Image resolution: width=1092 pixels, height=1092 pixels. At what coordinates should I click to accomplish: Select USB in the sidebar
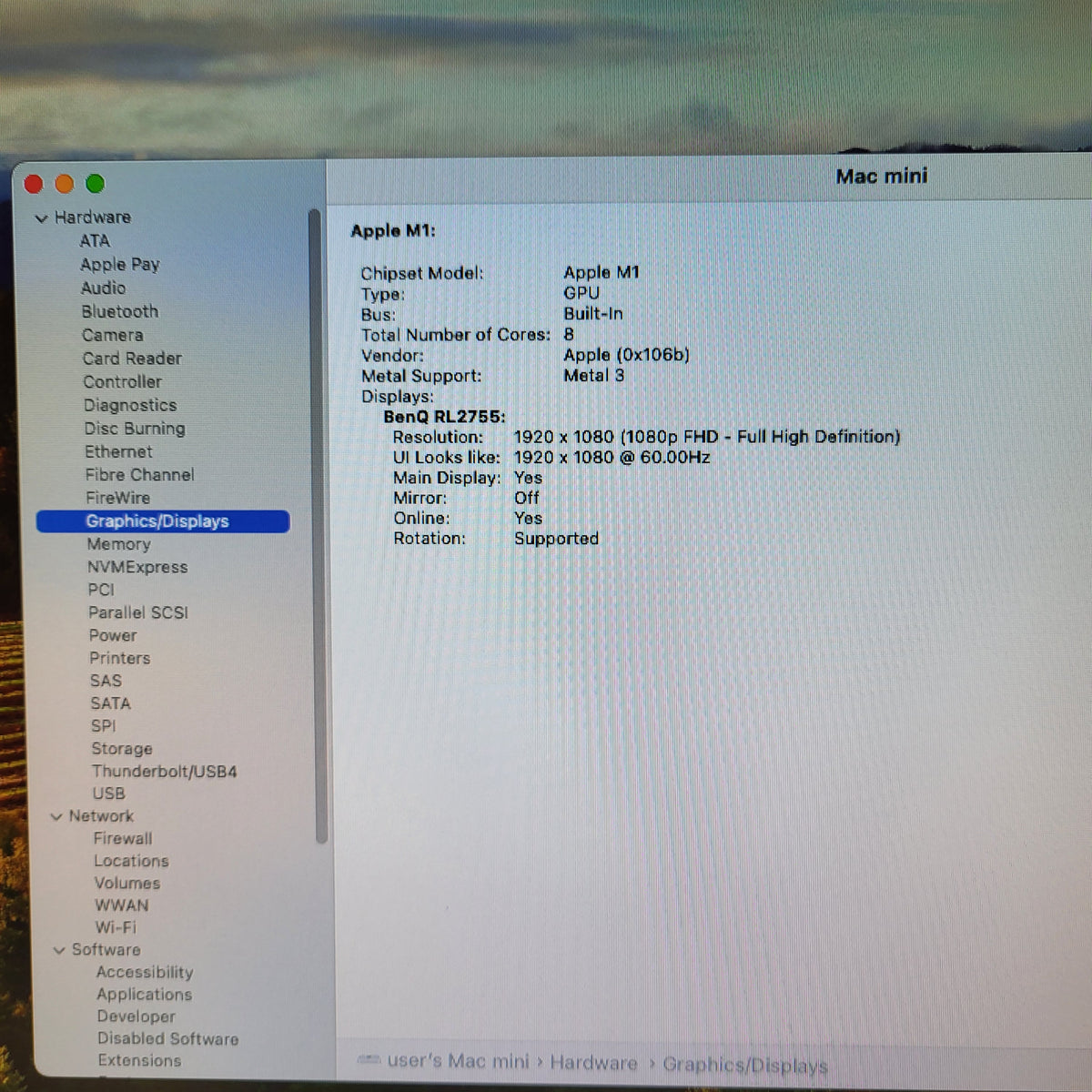108,794
